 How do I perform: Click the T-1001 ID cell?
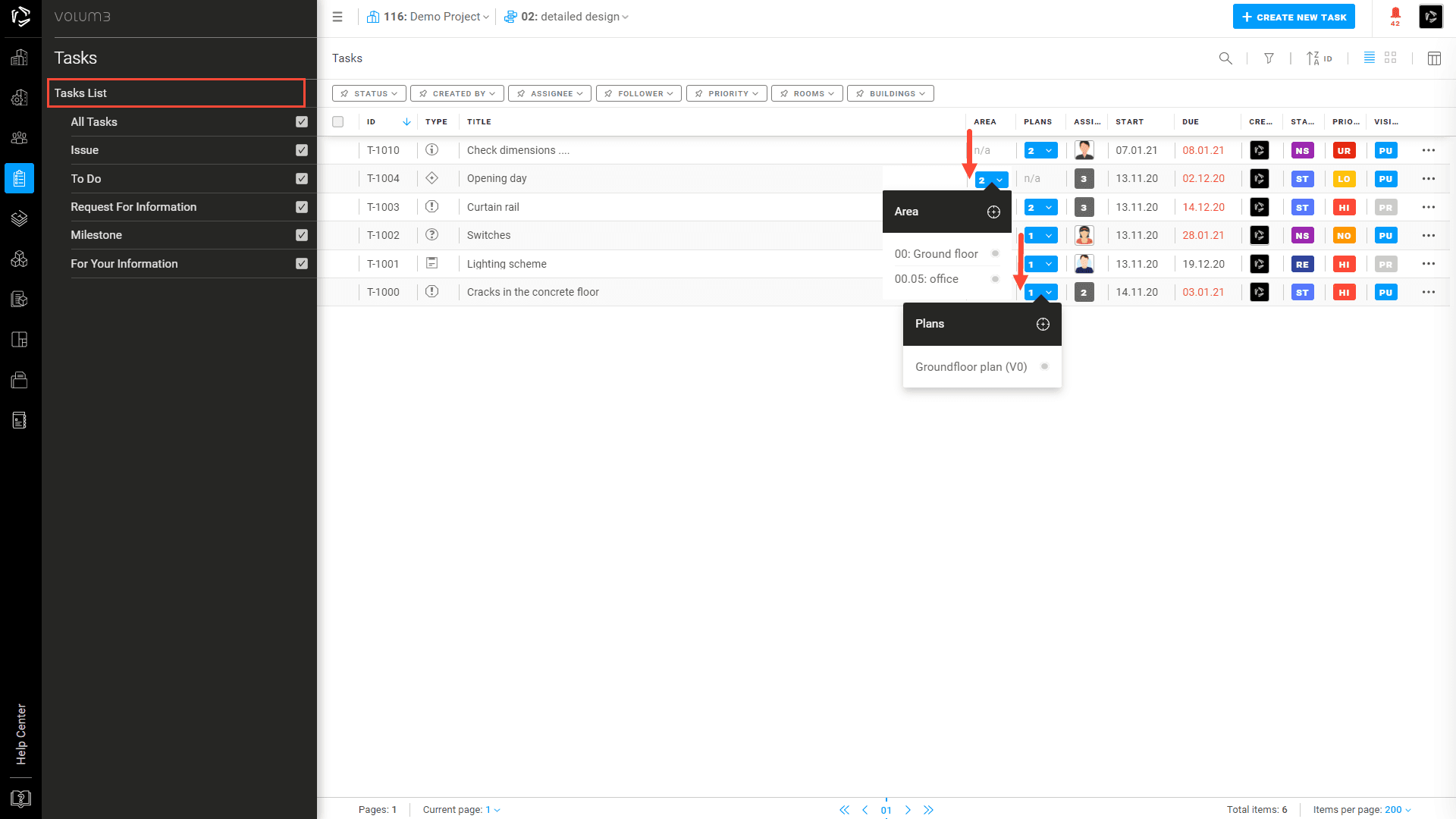point(383,264)
